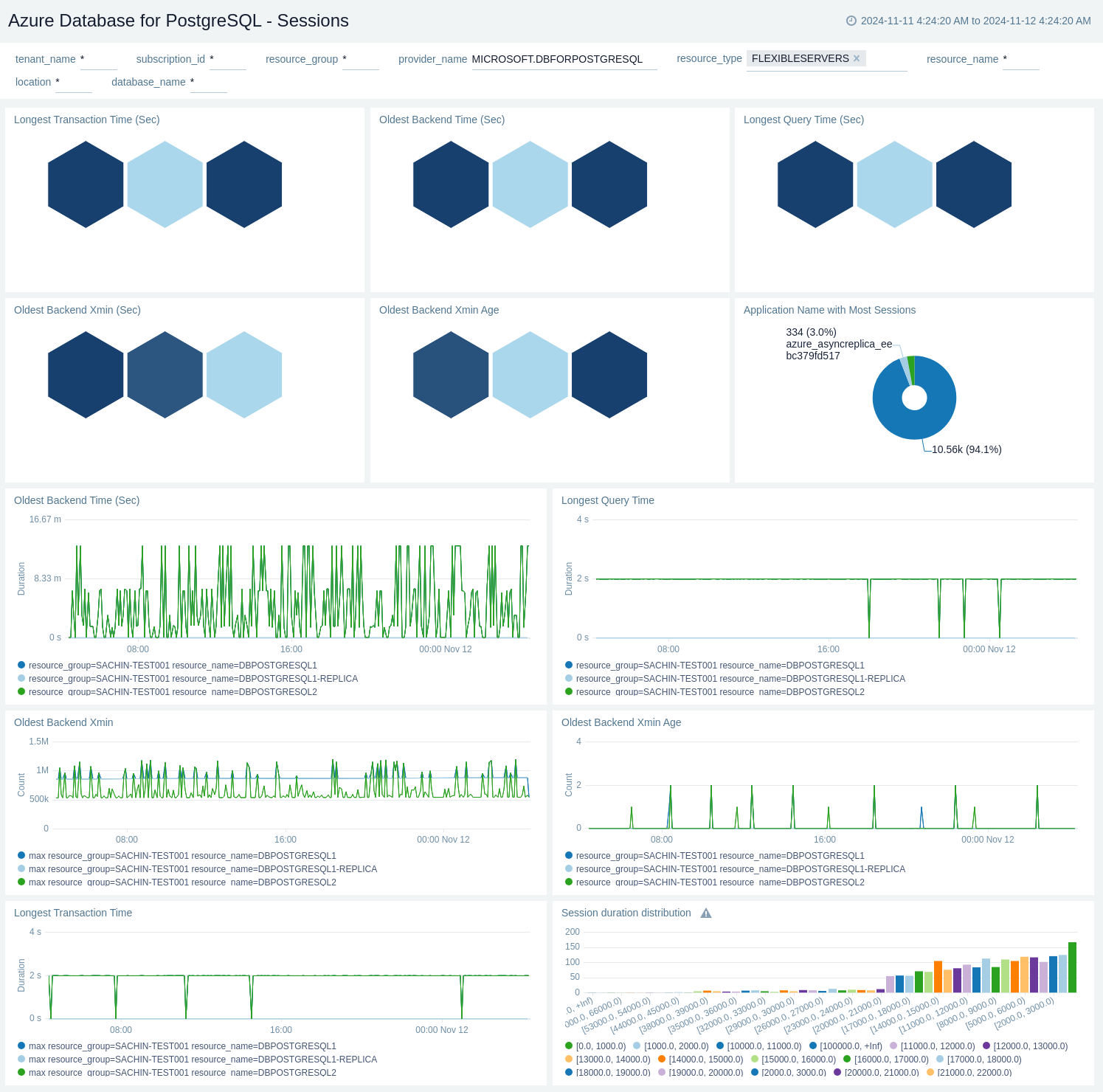
Task: Click the tenant_name filter field
Action: [98, 59]
